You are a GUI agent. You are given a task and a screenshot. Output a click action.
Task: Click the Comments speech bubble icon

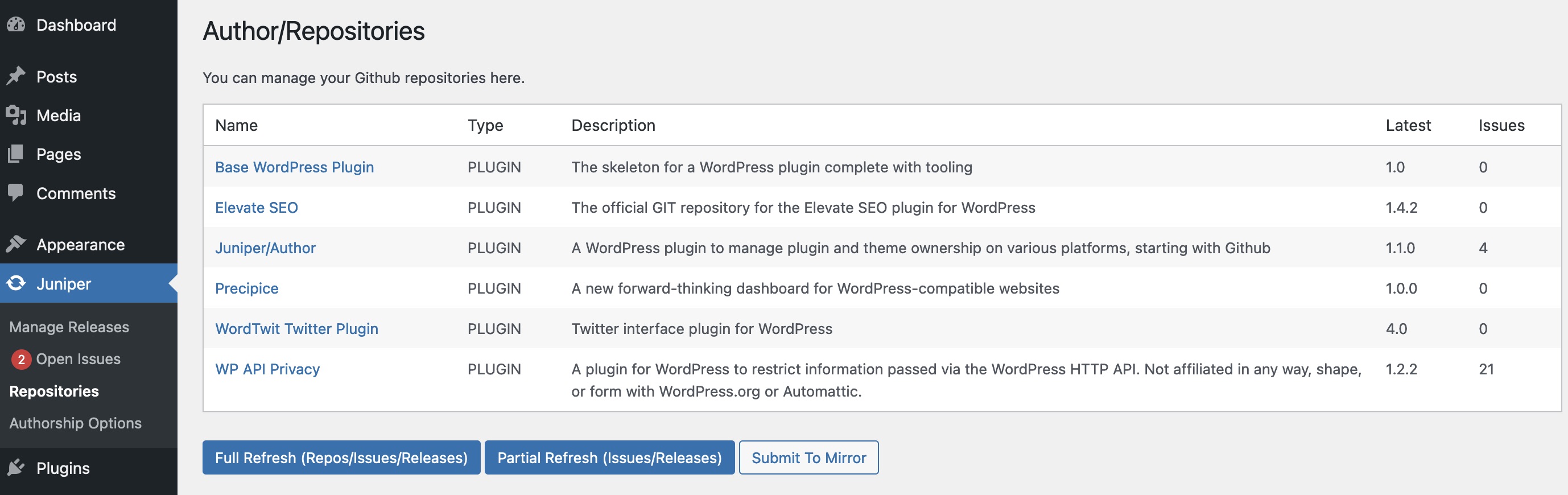(x=16, y=193)
